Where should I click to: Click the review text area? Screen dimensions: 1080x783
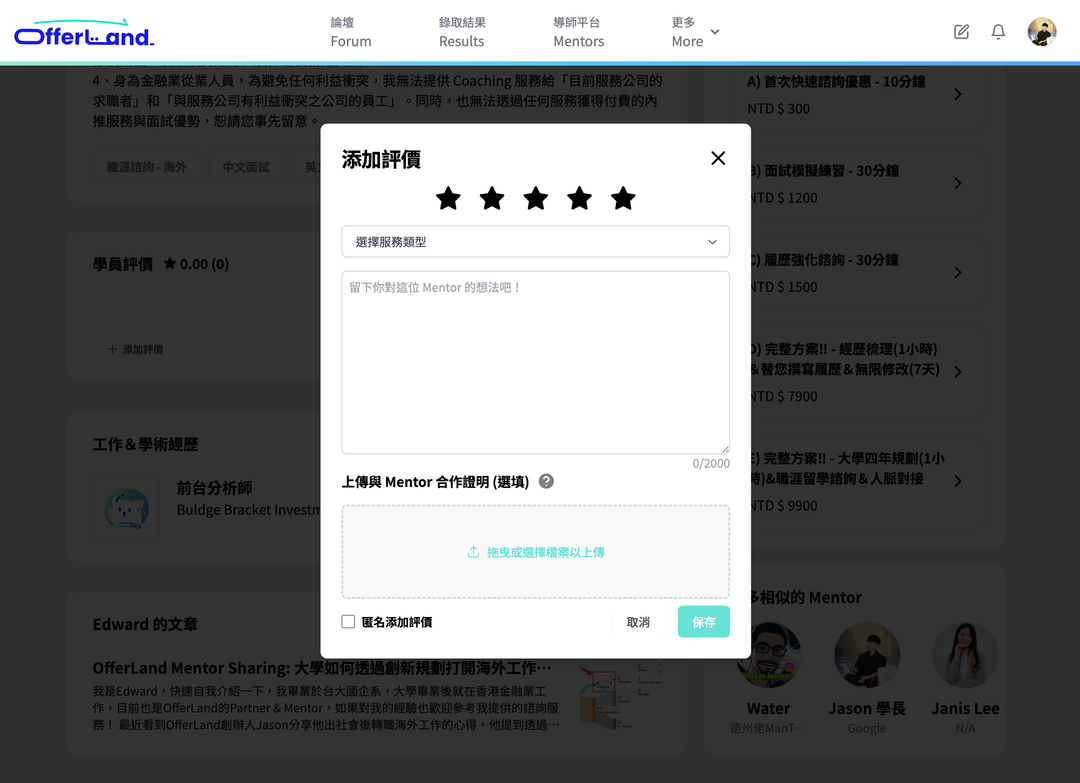536,362
